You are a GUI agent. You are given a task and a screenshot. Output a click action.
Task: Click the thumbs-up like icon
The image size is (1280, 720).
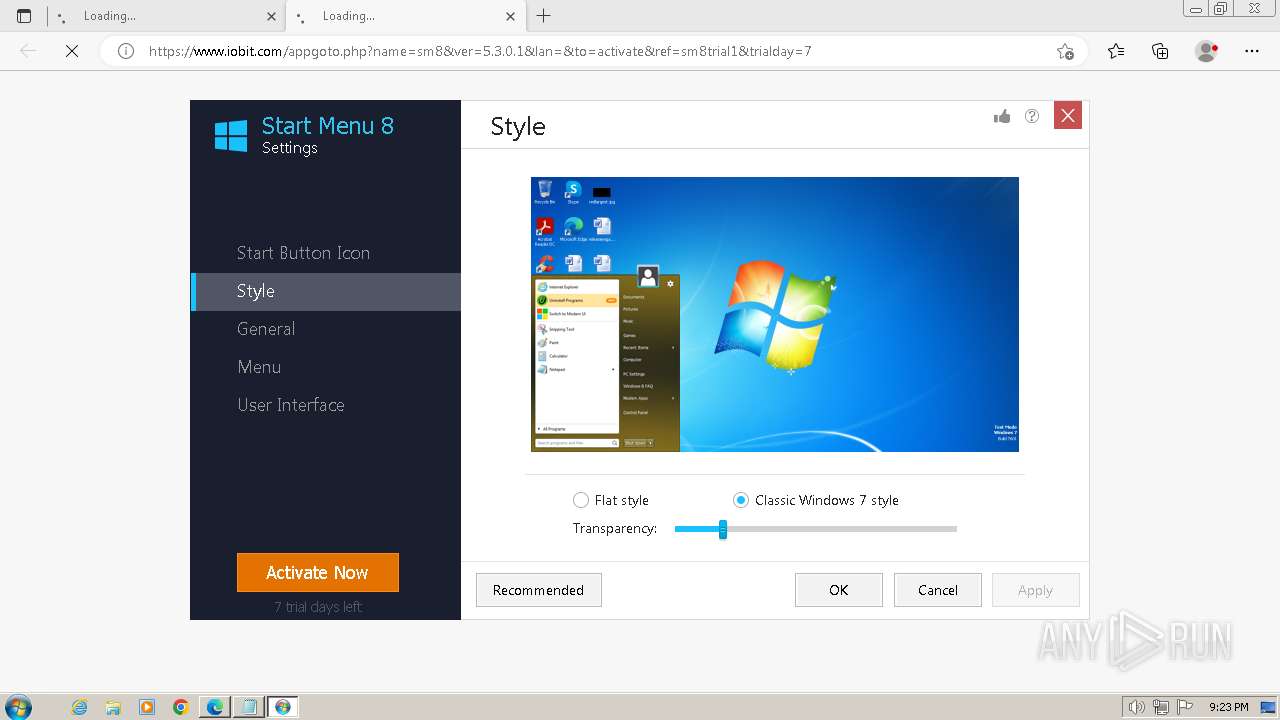pos(1002,116)
